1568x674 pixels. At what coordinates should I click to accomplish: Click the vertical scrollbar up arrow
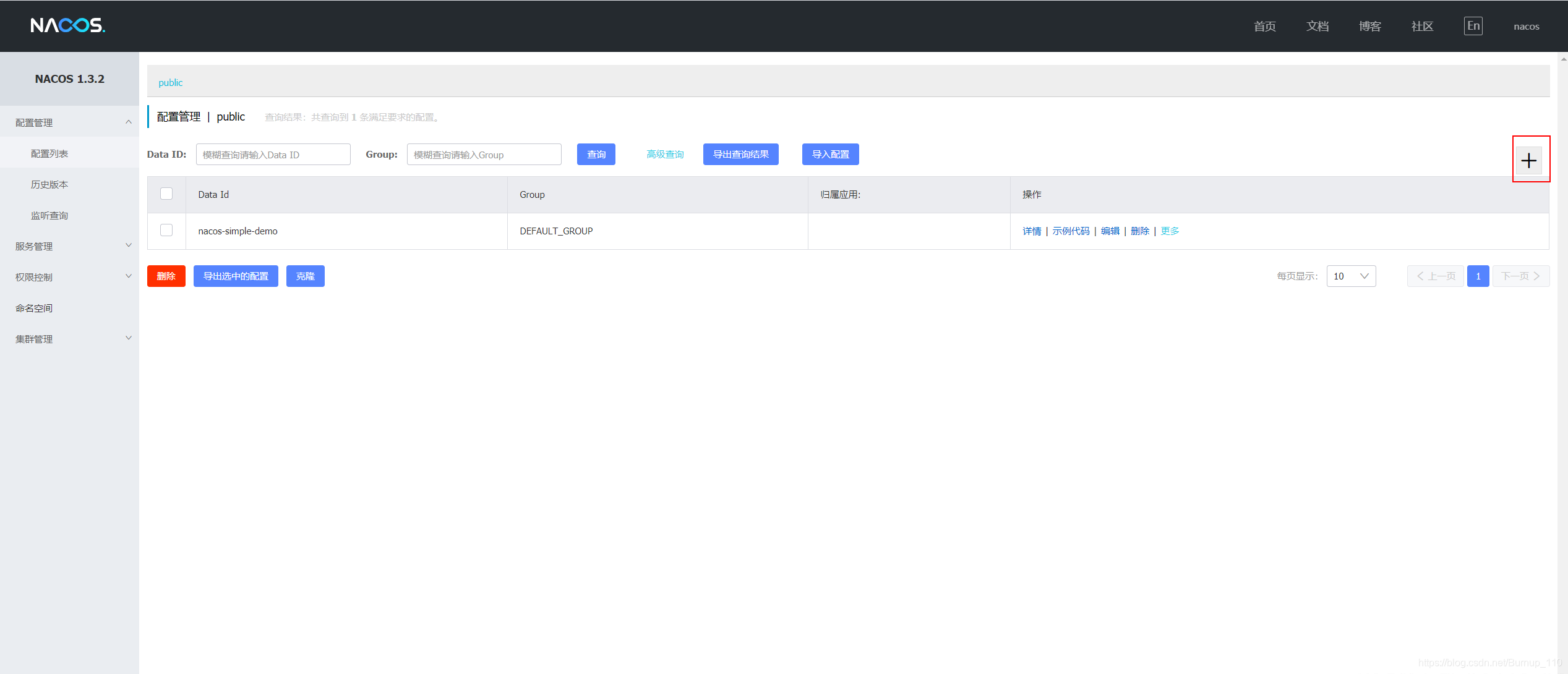pos(1564,59)
